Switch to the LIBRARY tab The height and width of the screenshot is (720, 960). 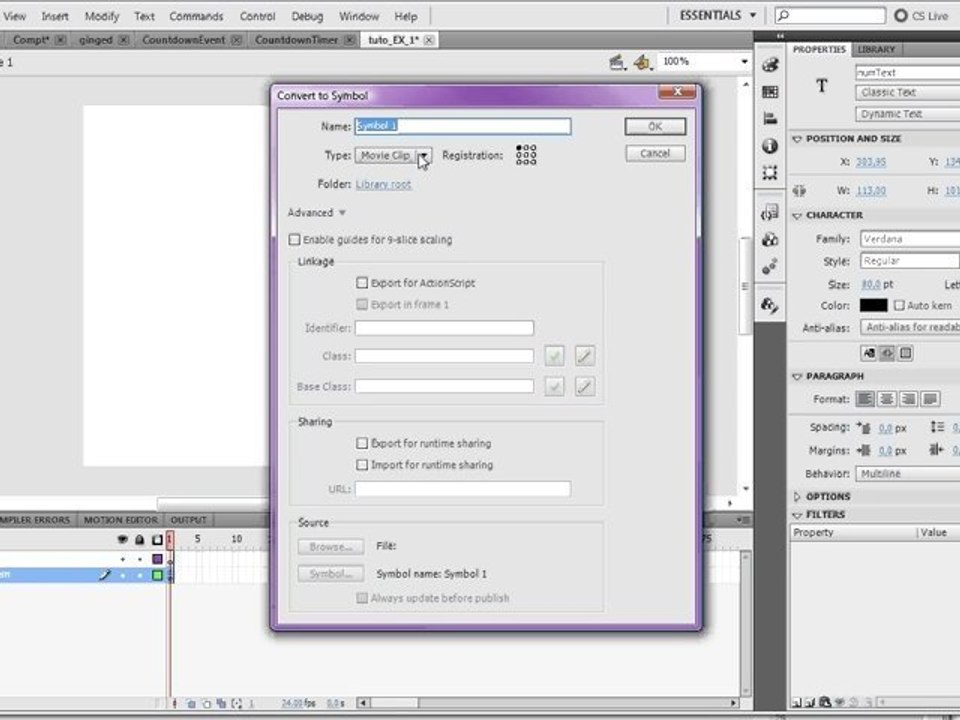(x=876, y=49)
